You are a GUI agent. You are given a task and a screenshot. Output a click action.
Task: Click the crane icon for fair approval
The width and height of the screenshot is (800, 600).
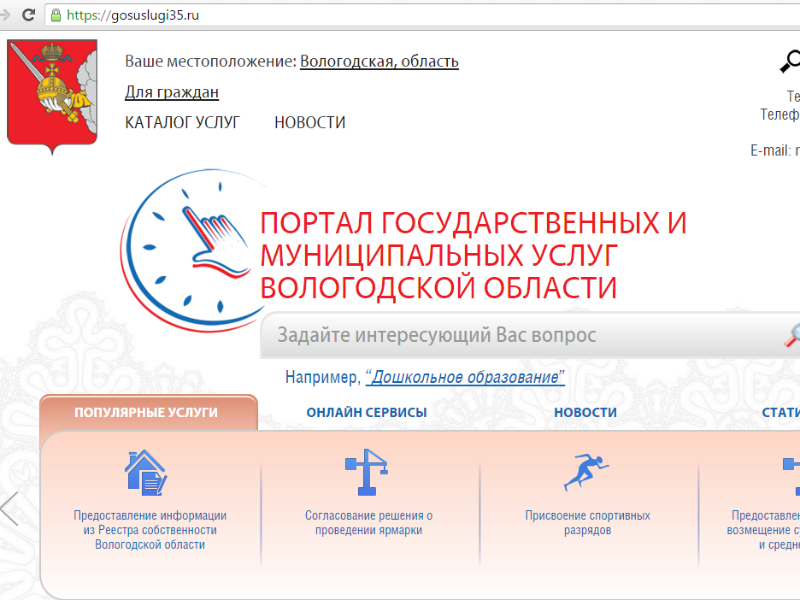point(367,473)
